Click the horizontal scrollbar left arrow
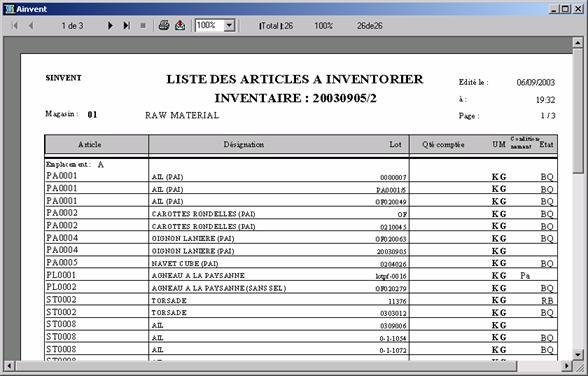588x376 pixels. click(x=9, y=366)
